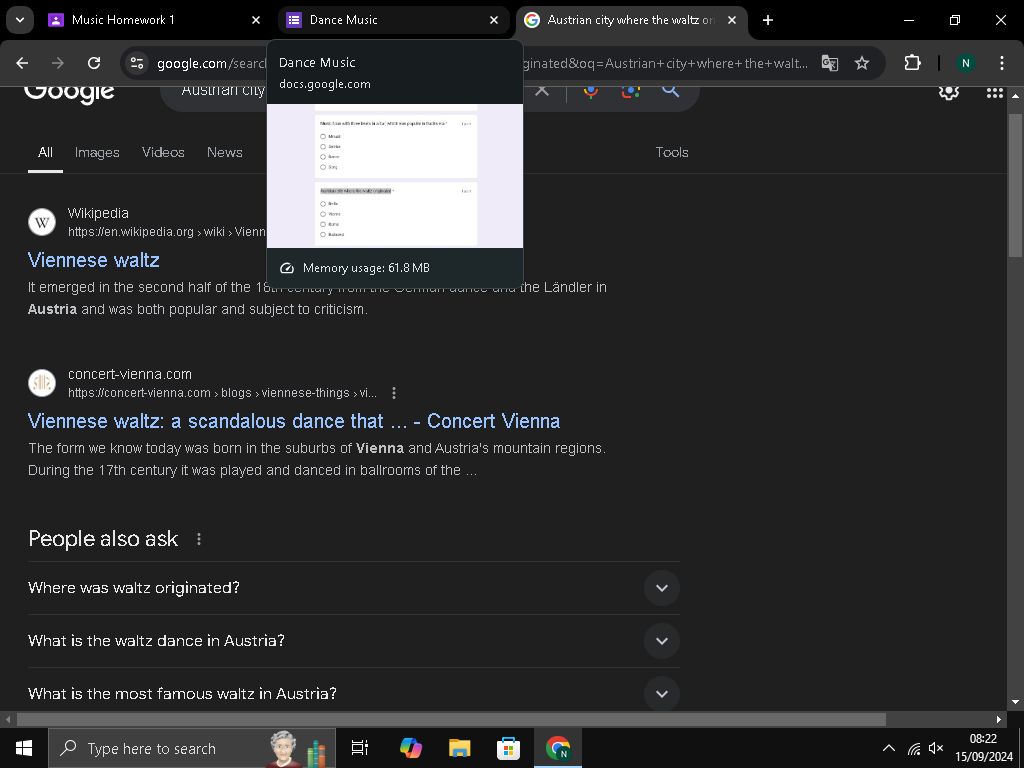Image resolution: width=1024 pixels, height=768 pixels.
Task: Close the Dance Music tab
Action: point(494,20)
